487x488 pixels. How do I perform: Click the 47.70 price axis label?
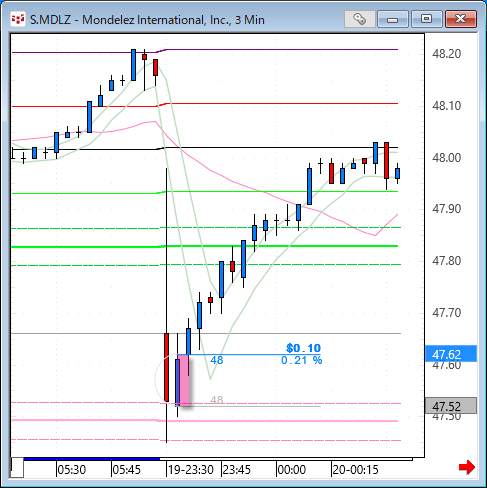(446, 313)
